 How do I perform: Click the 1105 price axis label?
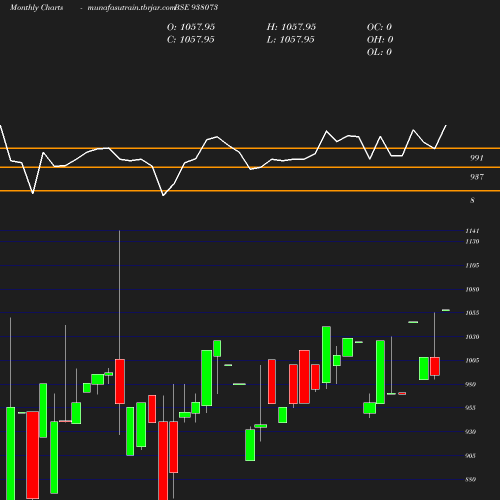tap(472, 265)
